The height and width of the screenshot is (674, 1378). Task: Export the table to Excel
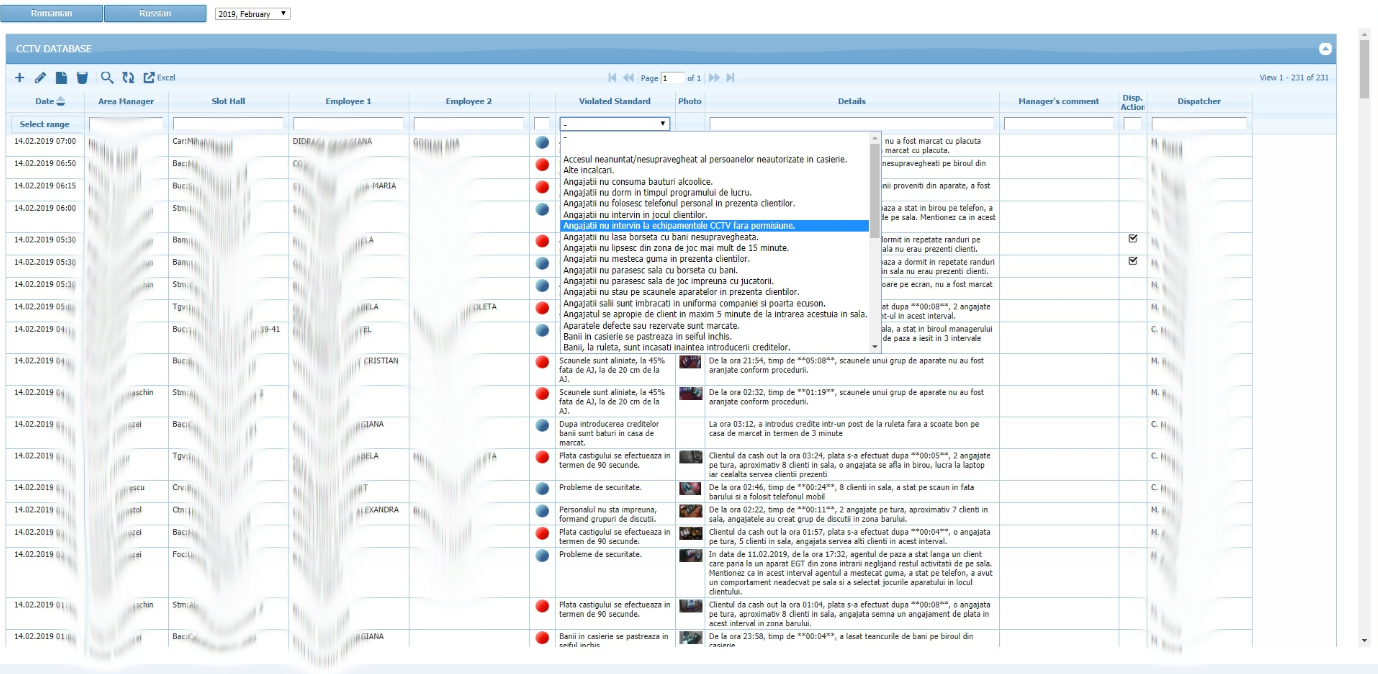(x=159, y=77)
